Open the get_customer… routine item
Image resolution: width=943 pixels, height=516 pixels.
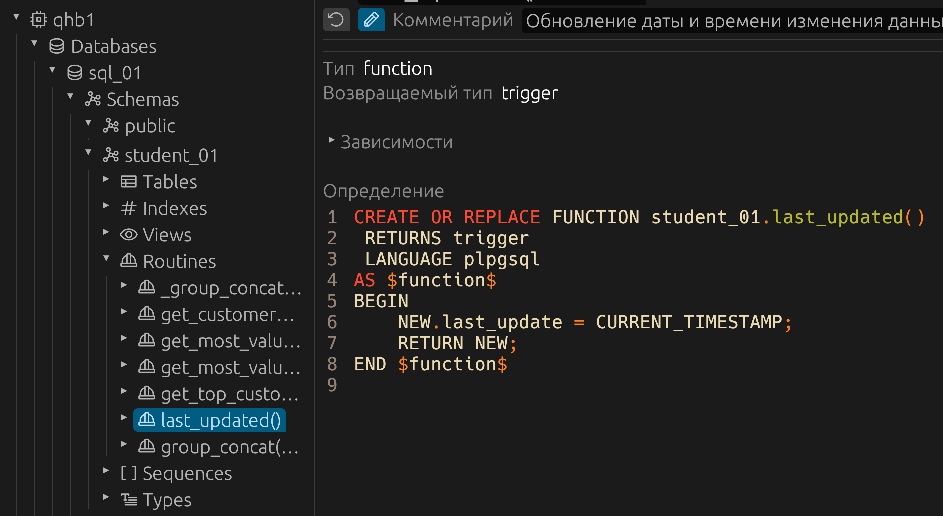(228, 315)
